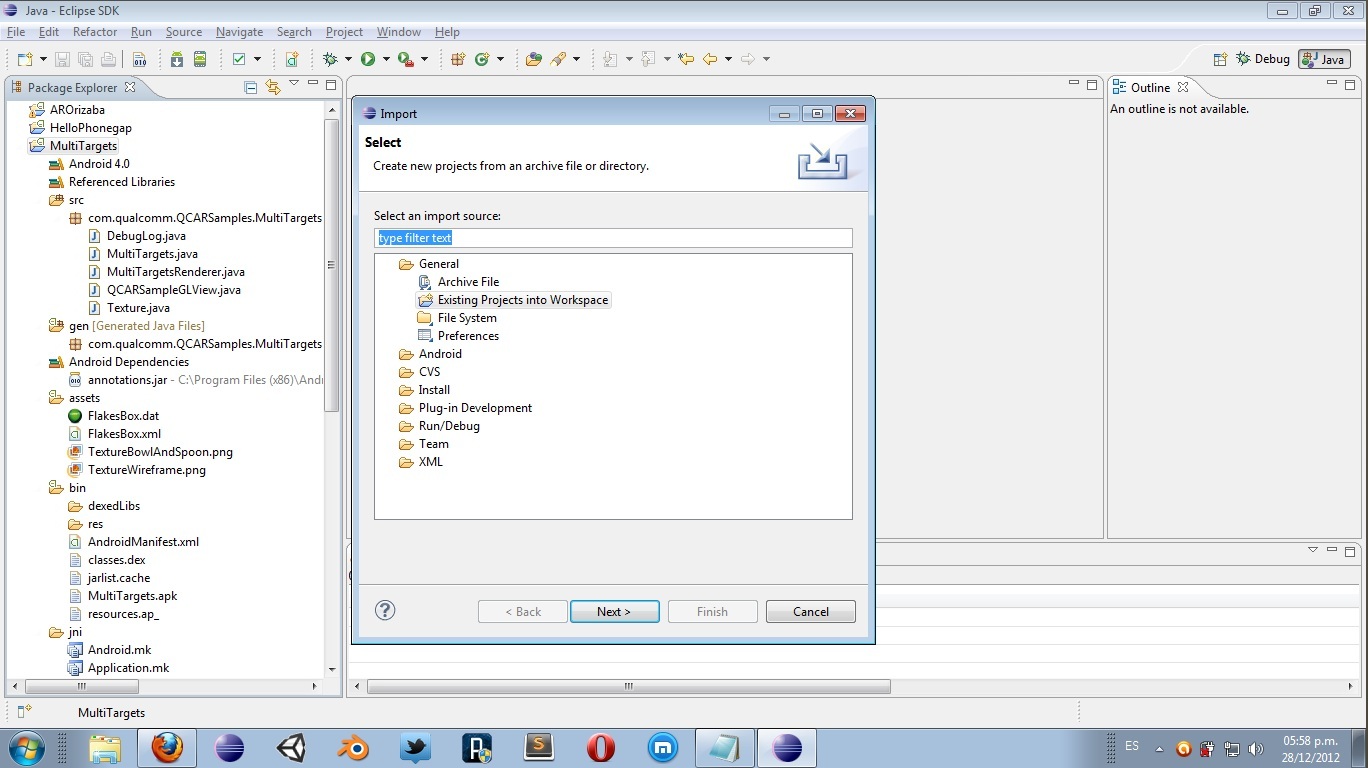Open the Window menu
The height and width of the screenshot is (768, 1368).
click(x=399, y=32)
